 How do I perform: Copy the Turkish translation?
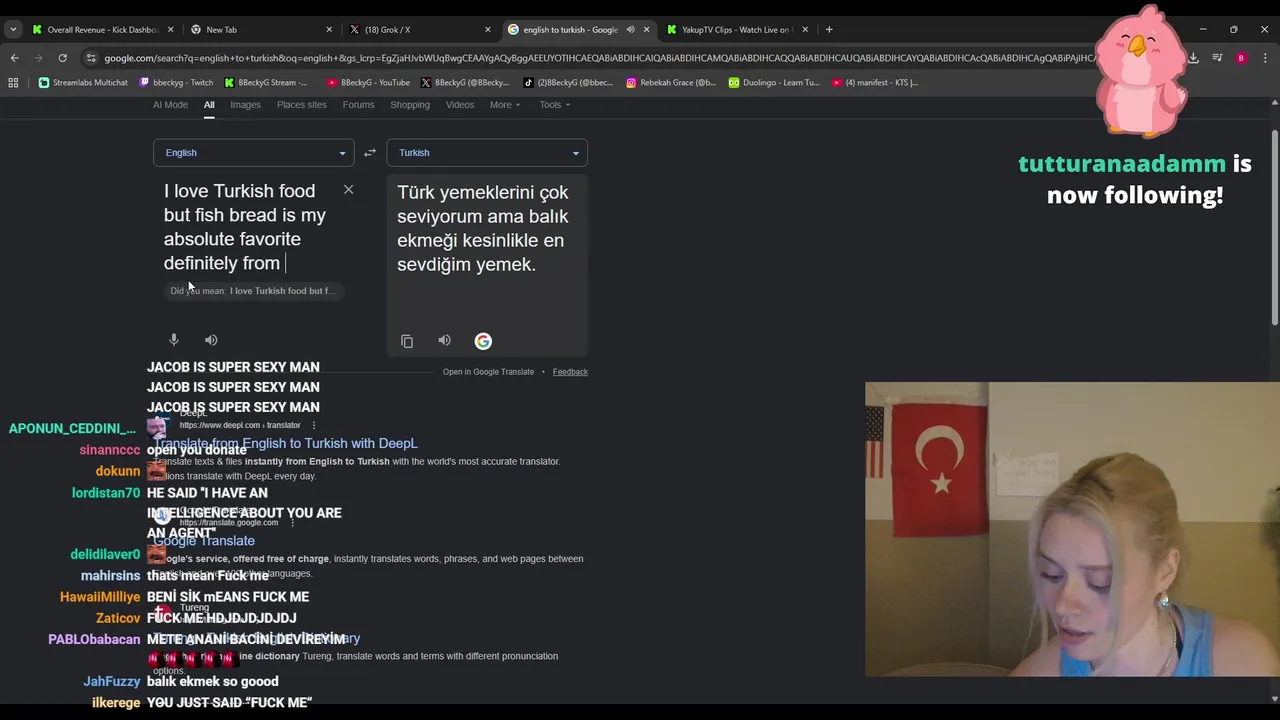[407, 341]
